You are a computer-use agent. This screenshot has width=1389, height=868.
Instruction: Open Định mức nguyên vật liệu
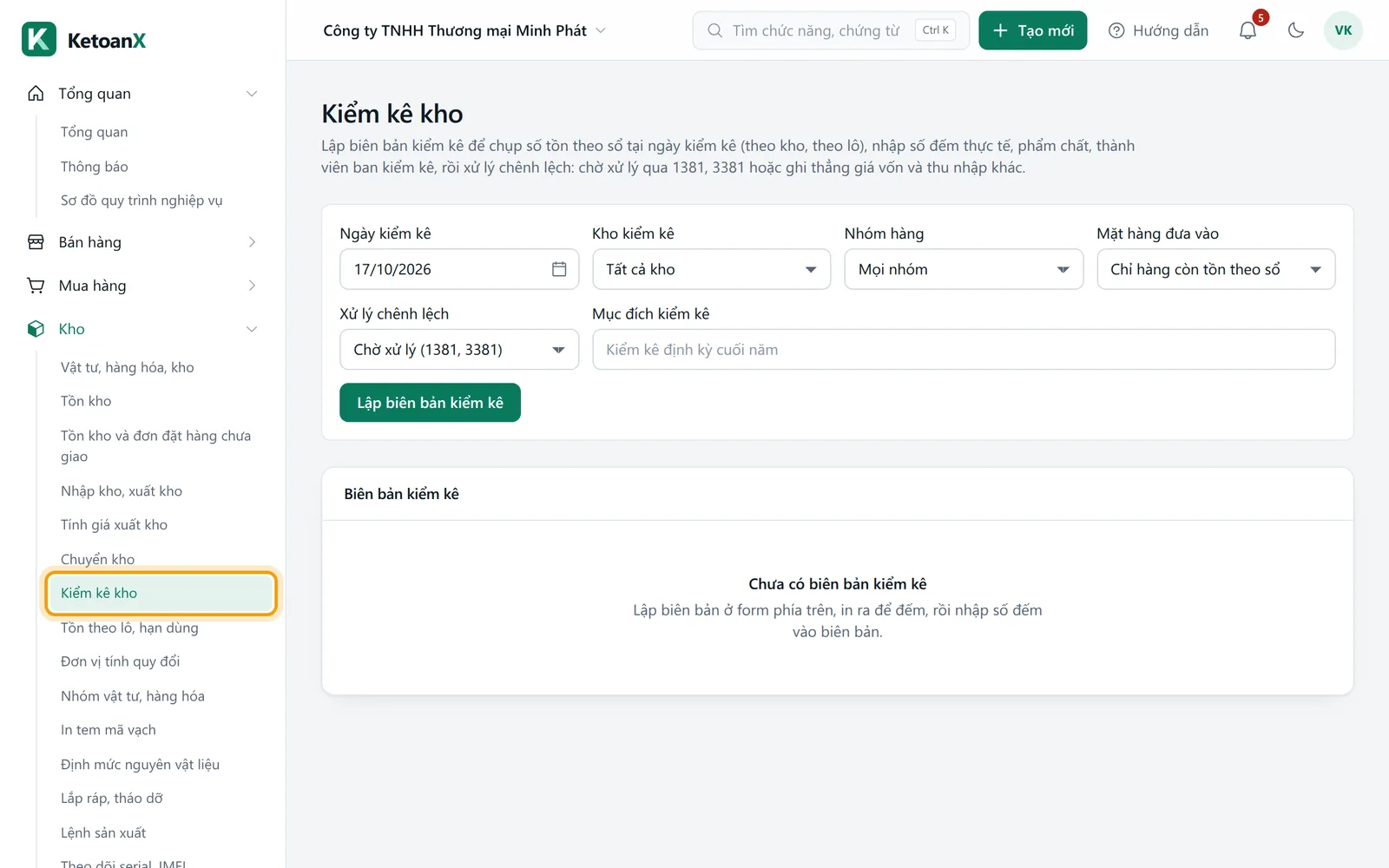pos(140,765)
